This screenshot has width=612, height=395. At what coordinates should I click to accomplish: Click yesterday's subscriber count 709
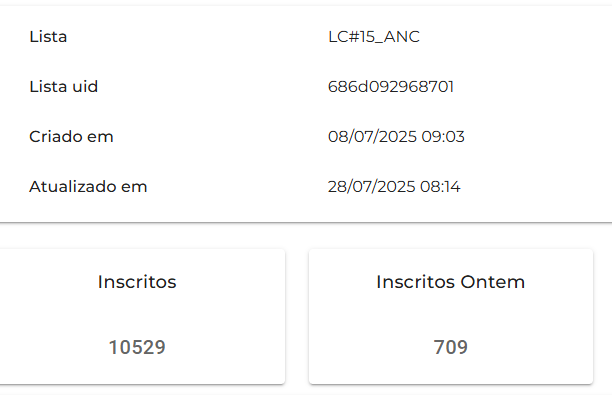point(450,347)
